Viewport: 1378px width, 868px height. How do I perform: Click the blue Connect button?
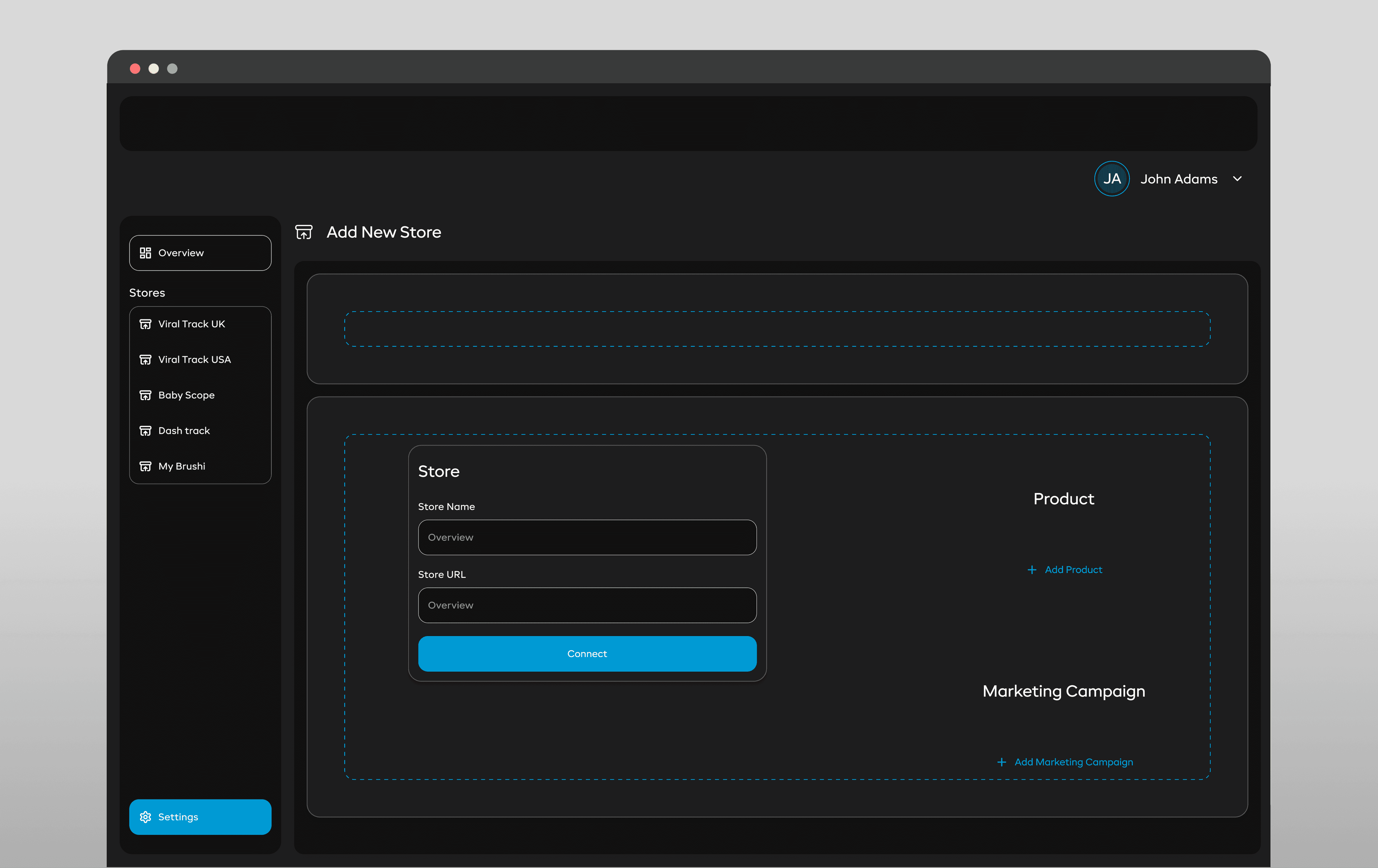587,653
